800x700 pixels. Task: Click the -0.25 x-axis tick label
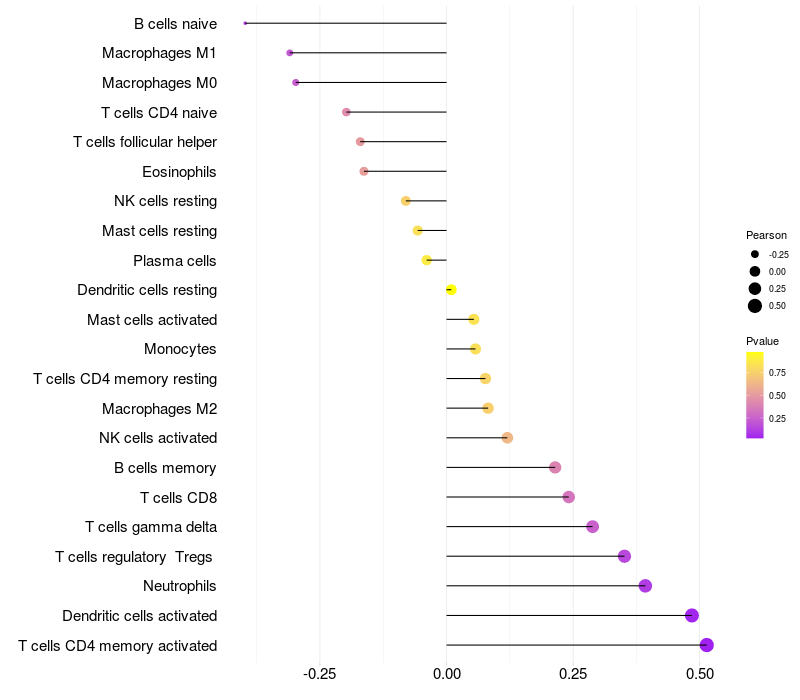[x=319, y=674]
